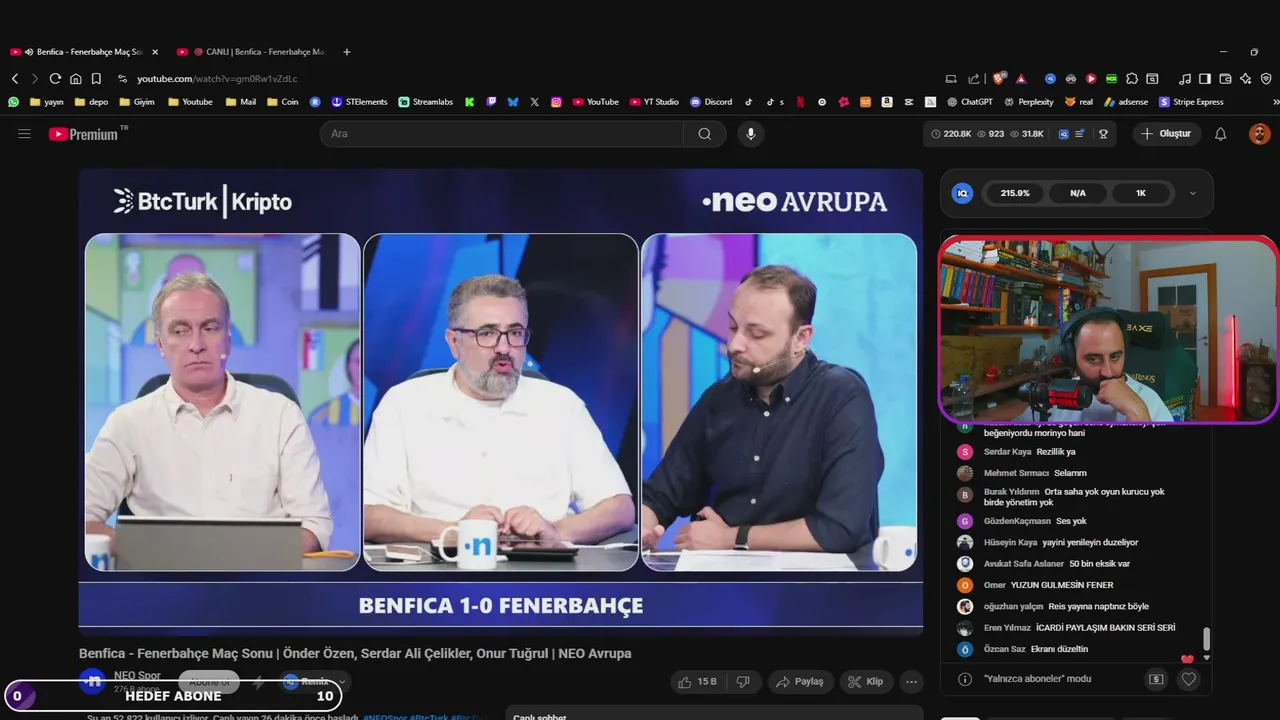Like the video (15 B)
The height and width of the screenshot is (720, 1280).
click(x=697, y=682)
